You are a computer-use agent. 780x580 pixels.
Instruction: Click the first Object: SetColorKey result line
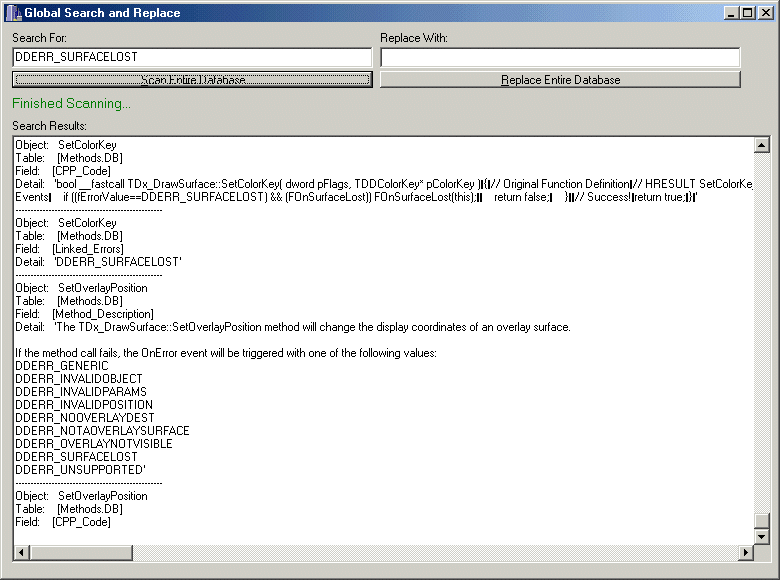pyautogui.click(x=66, y=146)
